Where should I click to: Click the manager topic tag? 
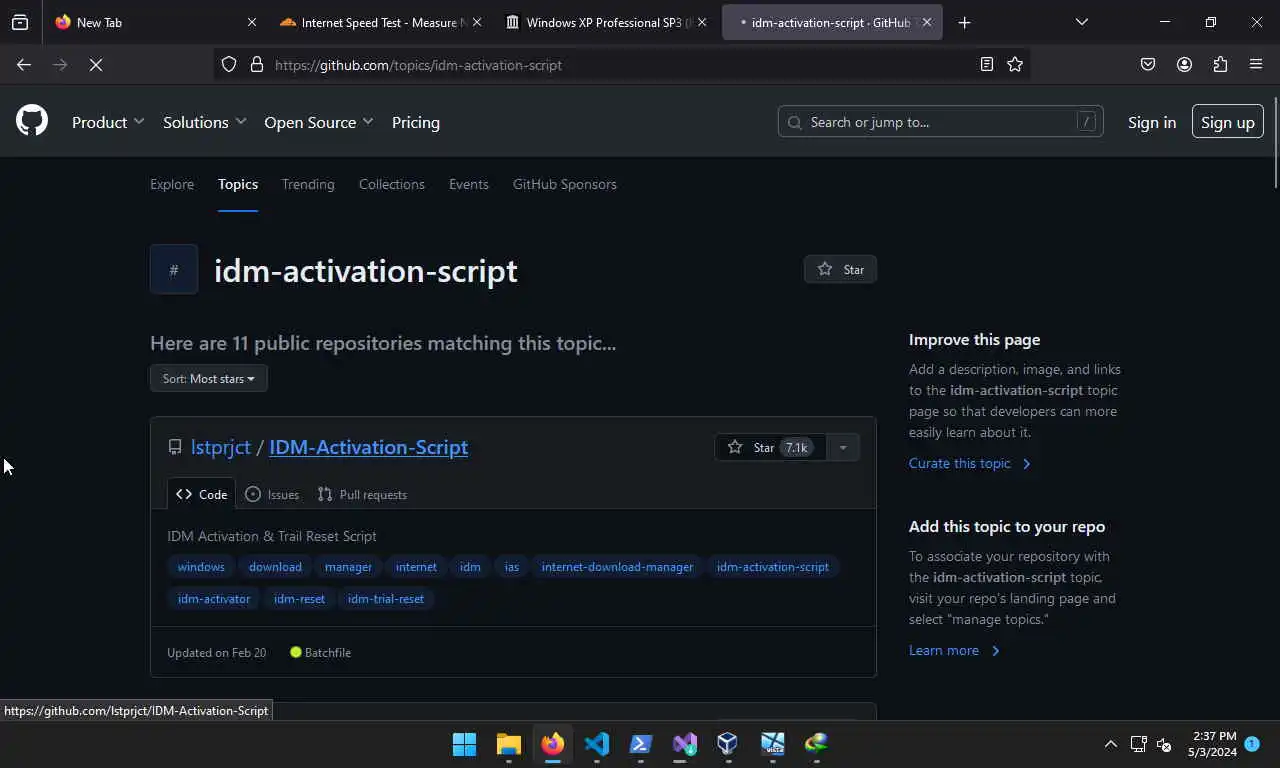pyautogui.click(x=348, y=567)
